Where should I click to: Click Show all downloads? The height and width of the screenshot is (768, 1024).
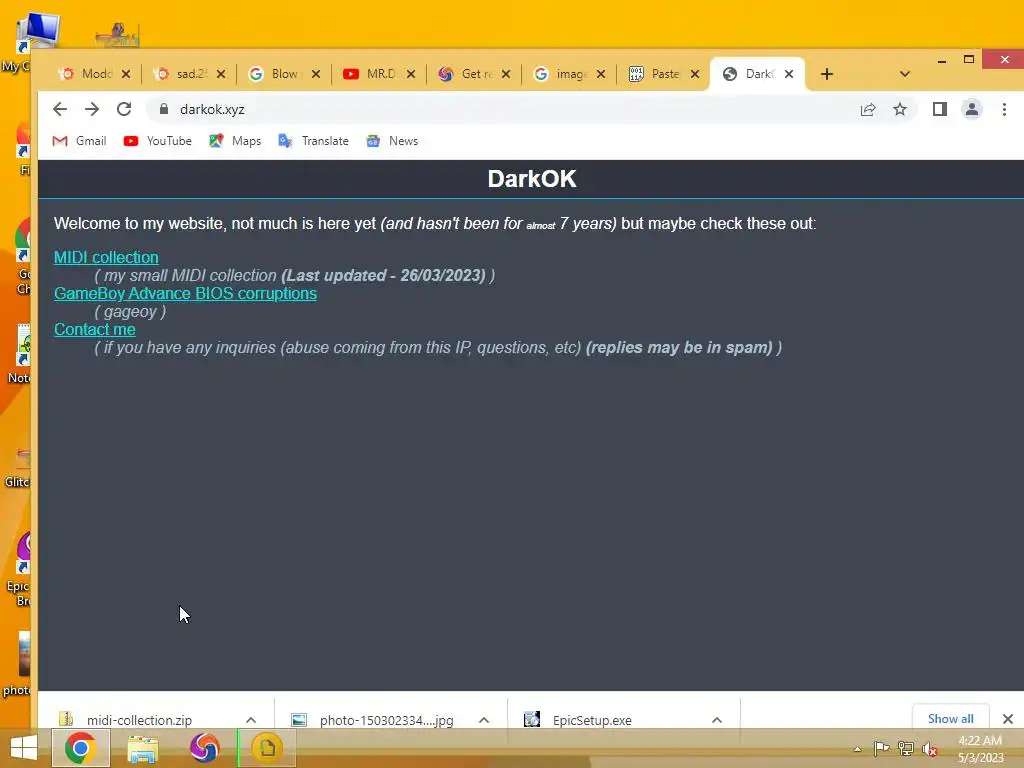pyautogui.click(x=950, y=718)
